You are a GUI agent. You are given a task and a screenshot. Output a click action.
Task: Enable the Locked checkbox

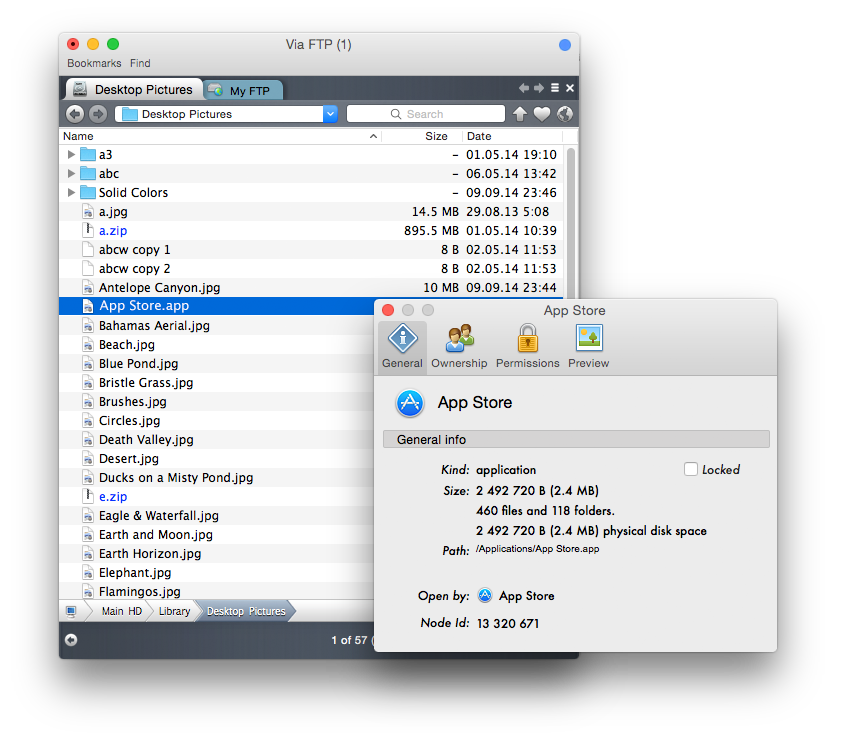(690, 468)
